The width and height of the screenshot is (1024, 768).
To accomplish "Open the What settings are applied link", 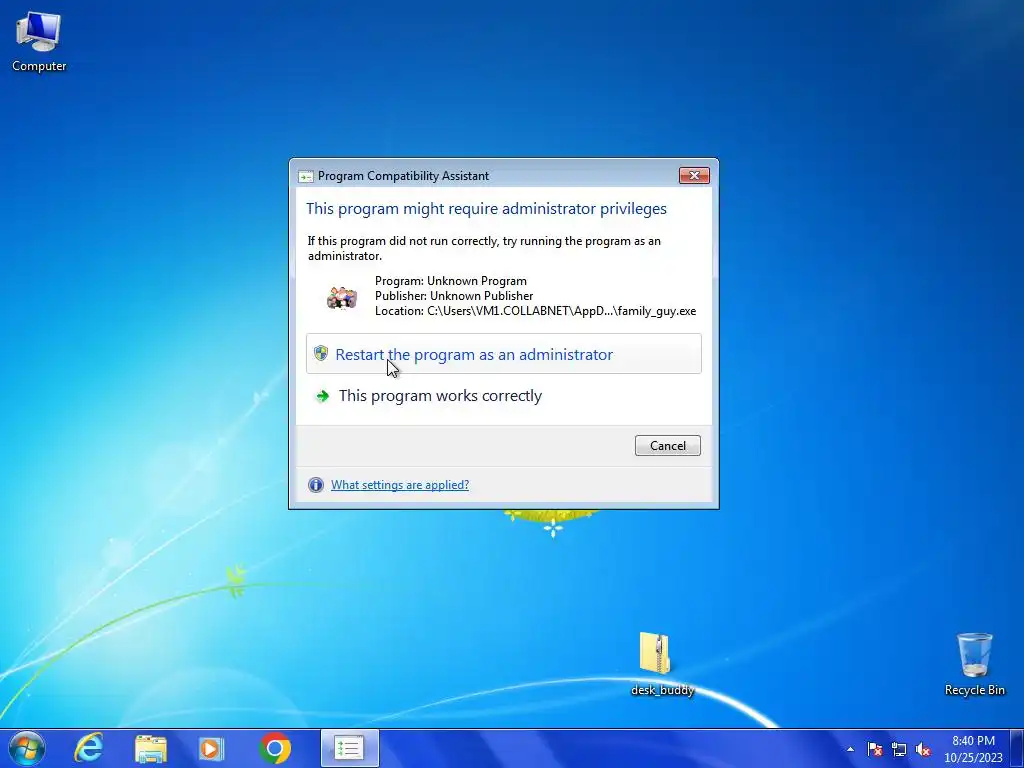I will point(400,485).
